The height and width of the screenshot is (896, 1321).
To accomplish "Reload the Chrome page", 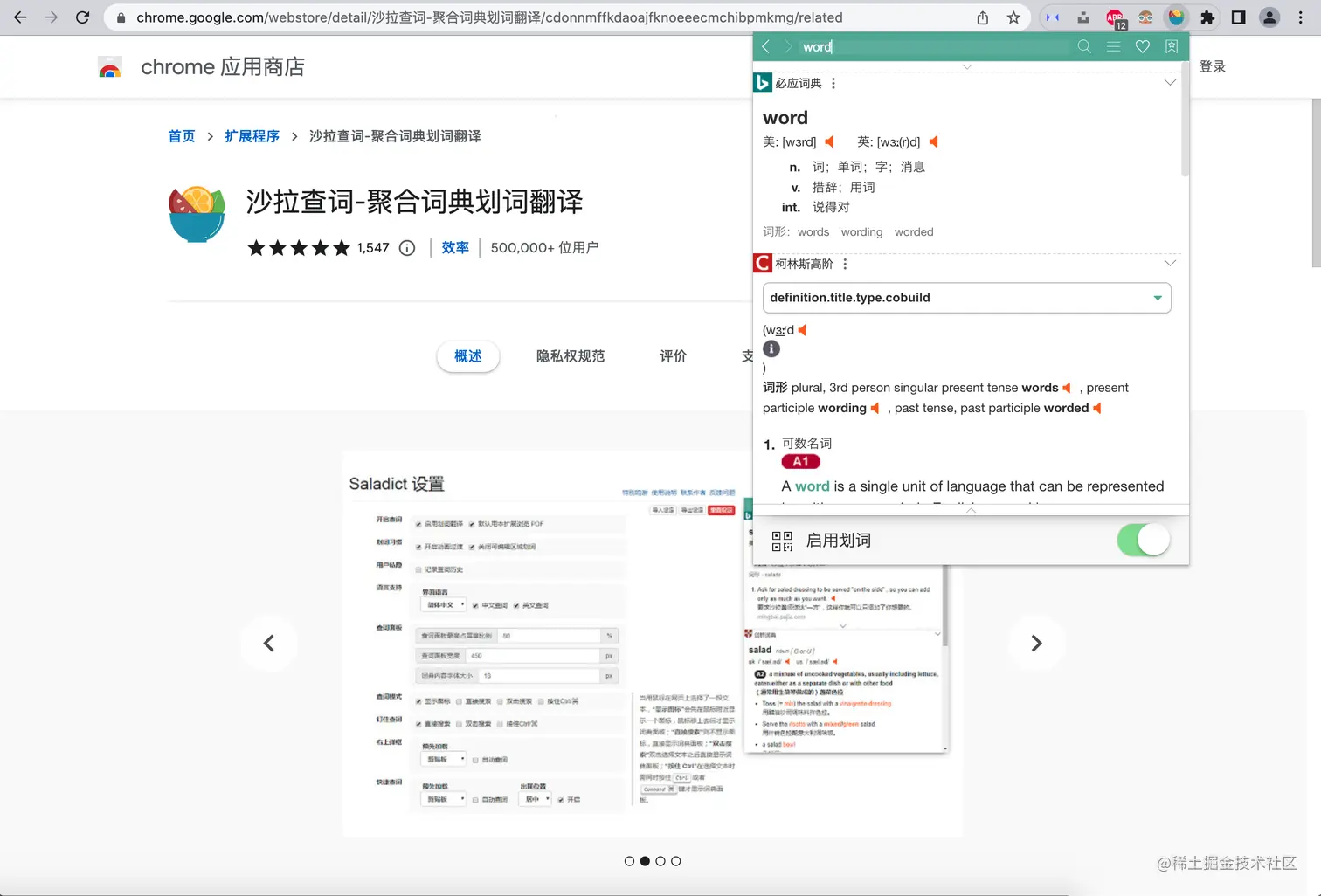I will tap(82, 17).
